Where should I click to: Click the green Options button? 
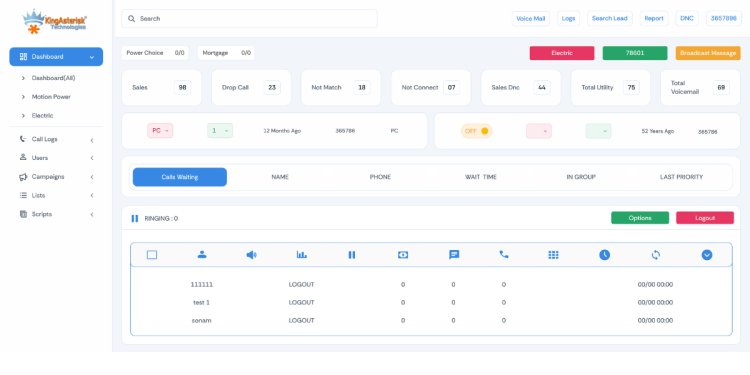click(x=640, y=218)
